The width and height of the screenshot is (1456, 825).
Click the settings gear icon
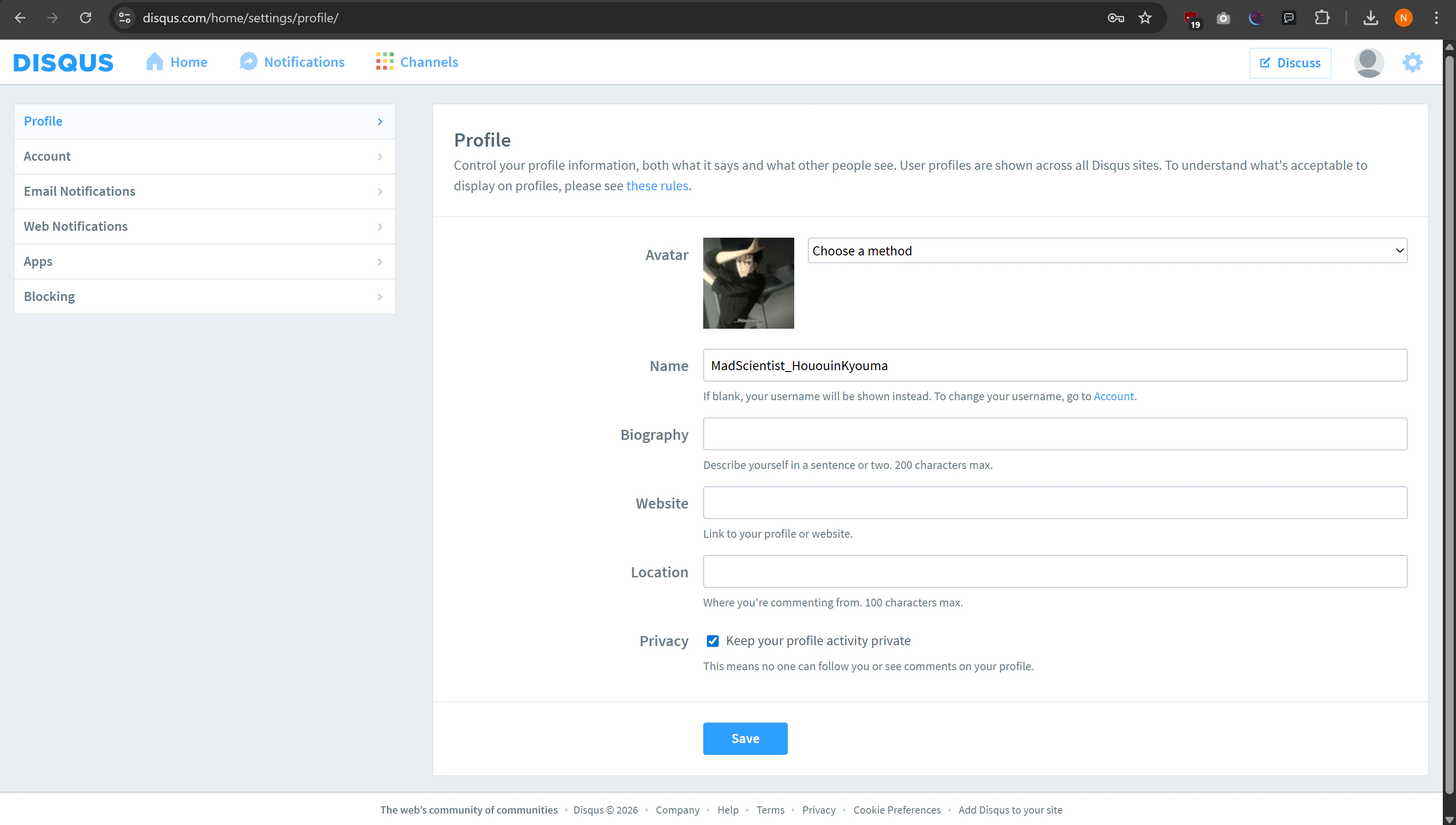coord(1412,62)
